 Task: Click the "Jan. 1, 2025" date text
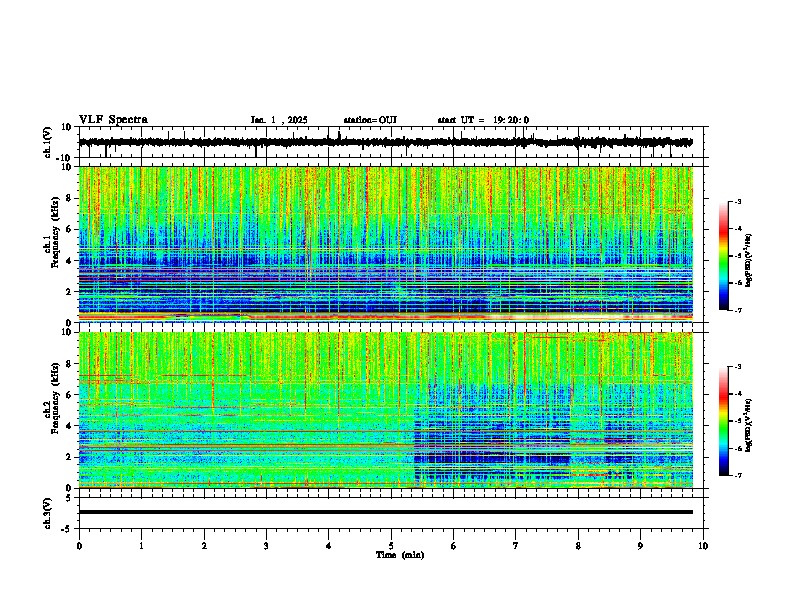tap(279, 120)
